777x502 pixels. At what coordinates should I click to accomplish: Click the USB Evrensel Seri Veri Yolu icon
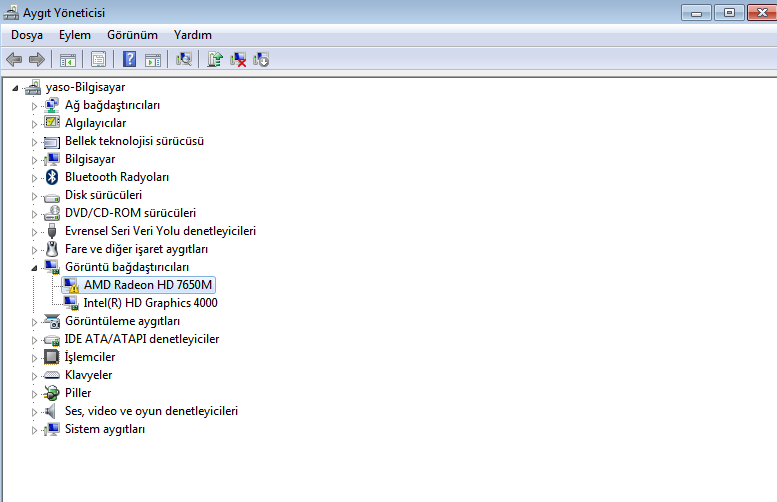tap(52, 231)
